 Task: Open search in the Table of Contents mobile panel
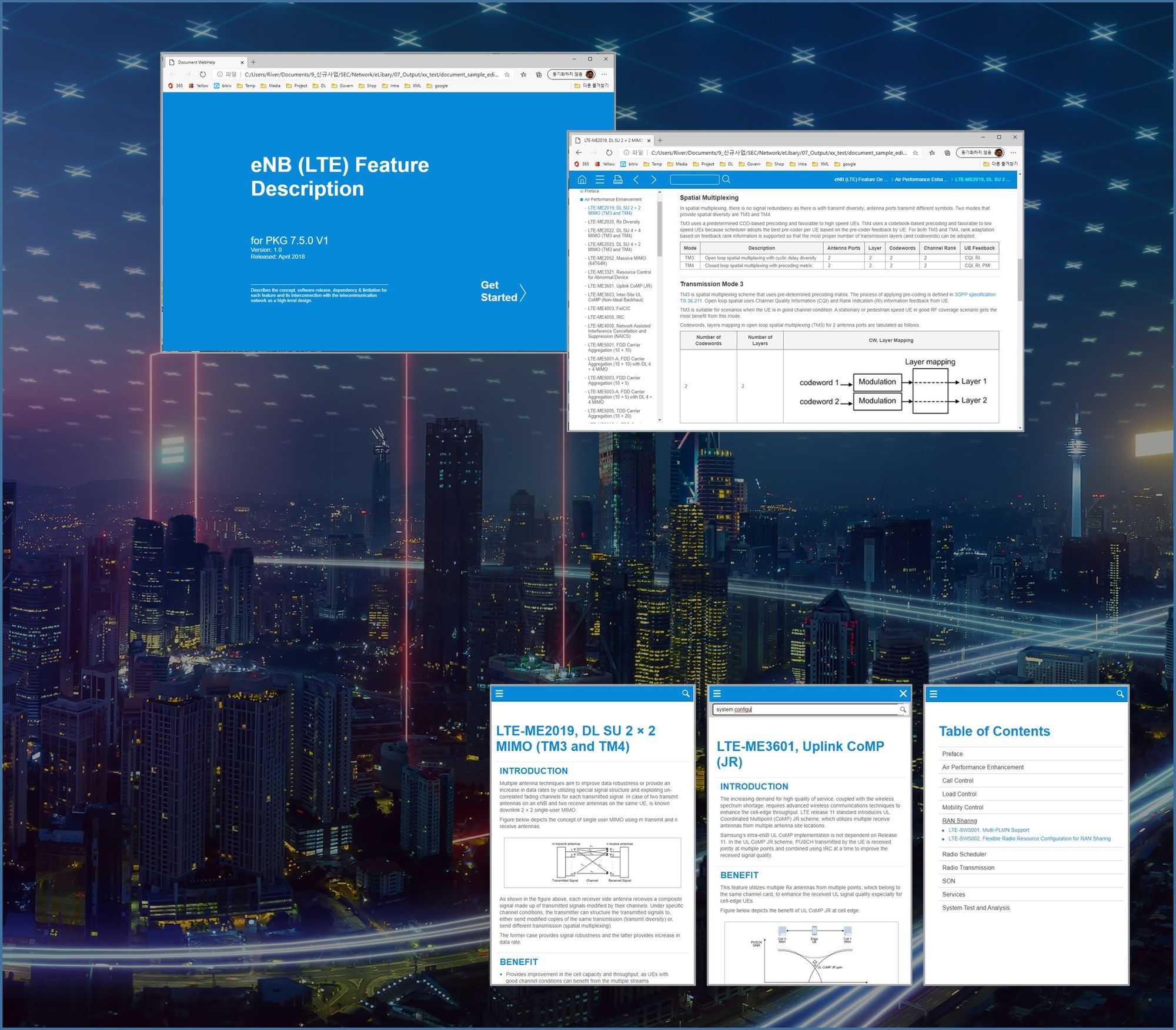click(1120, 694)
